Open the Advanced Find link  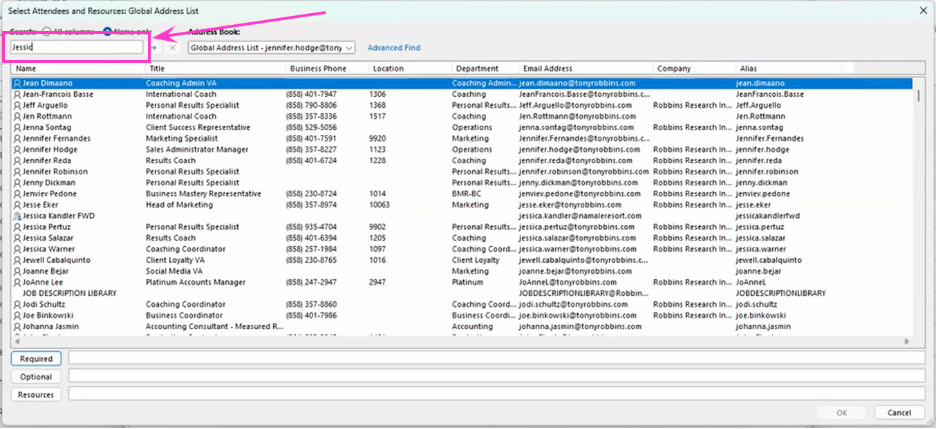(393, 48)
